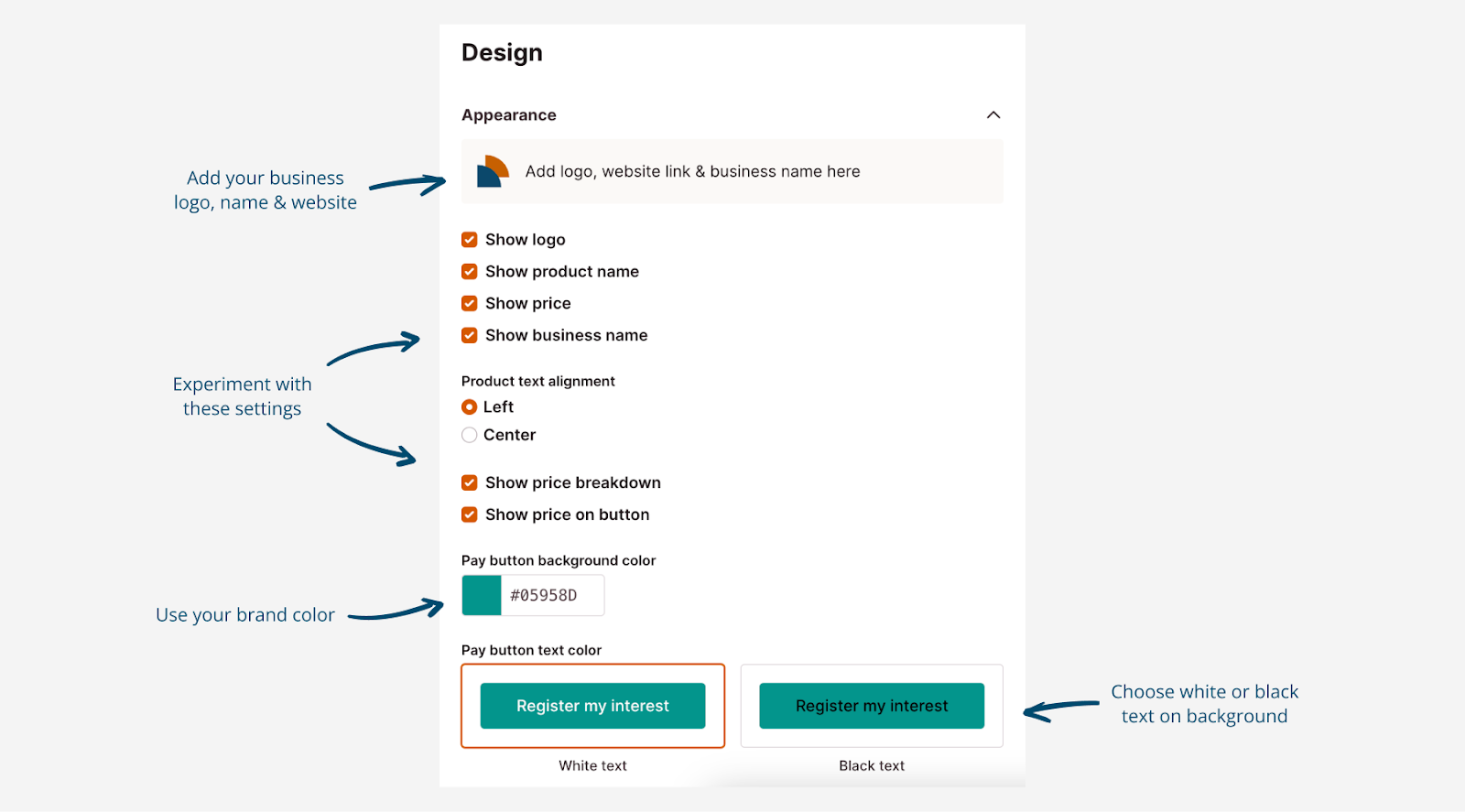Screen dimensions: 1465x812
Task: Collapse the Appearance section chevron
Action: (x=993, y=115)
